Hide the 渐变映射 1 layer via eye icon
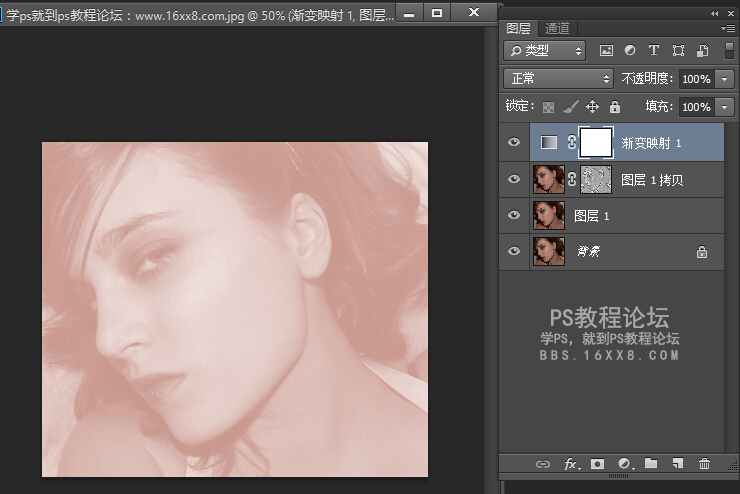The width and height of the screenshot is (740, 494). (514, 143)
